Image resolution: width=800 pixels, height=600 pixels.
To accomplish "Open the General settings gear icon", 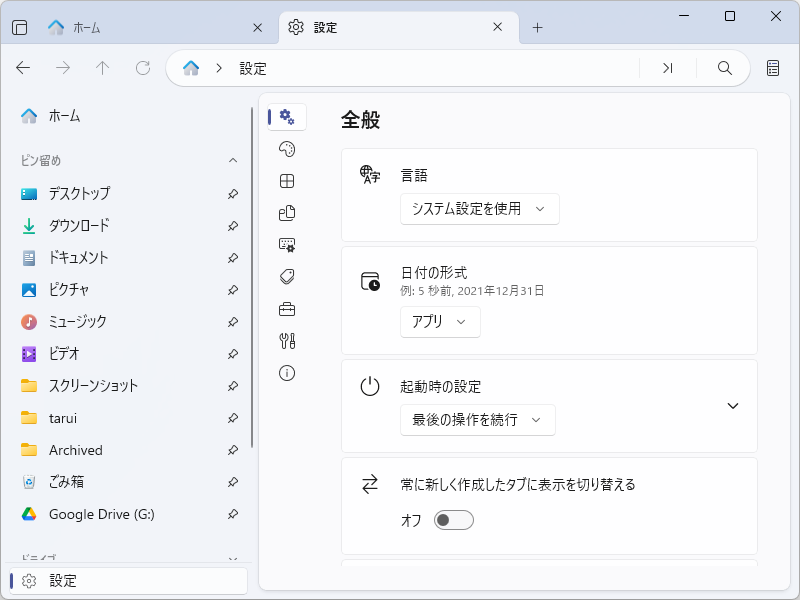I will [287, 117].
